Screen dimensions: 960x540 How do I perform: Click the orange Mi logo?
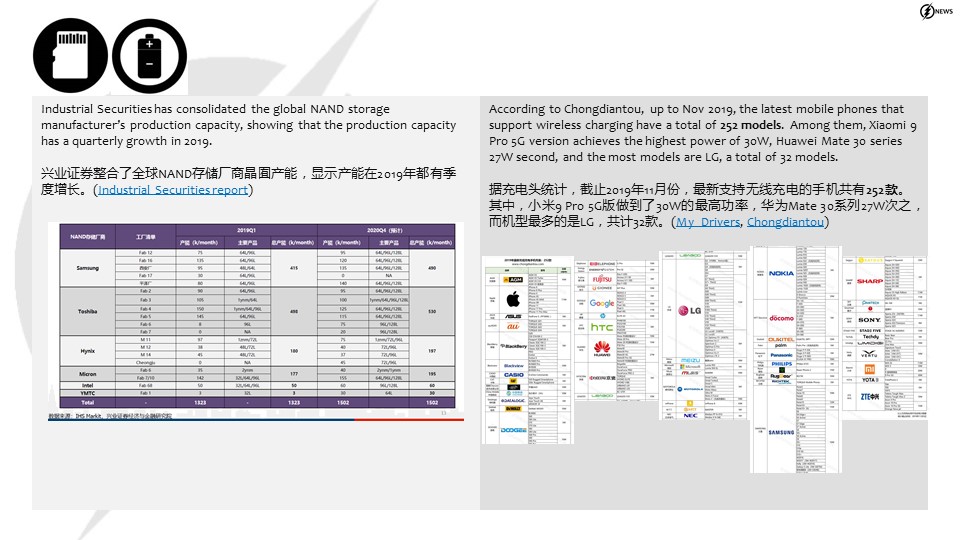[x=869, y=369]
